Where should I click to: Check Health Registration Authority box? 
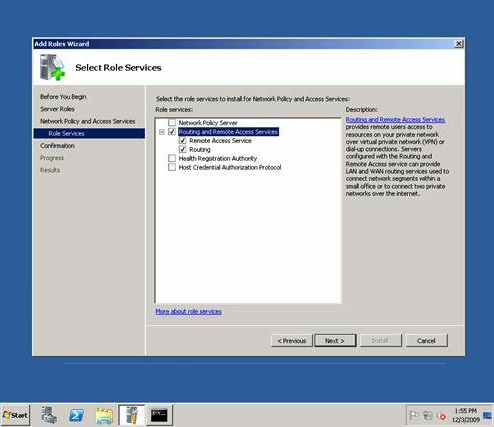point(172,158)
